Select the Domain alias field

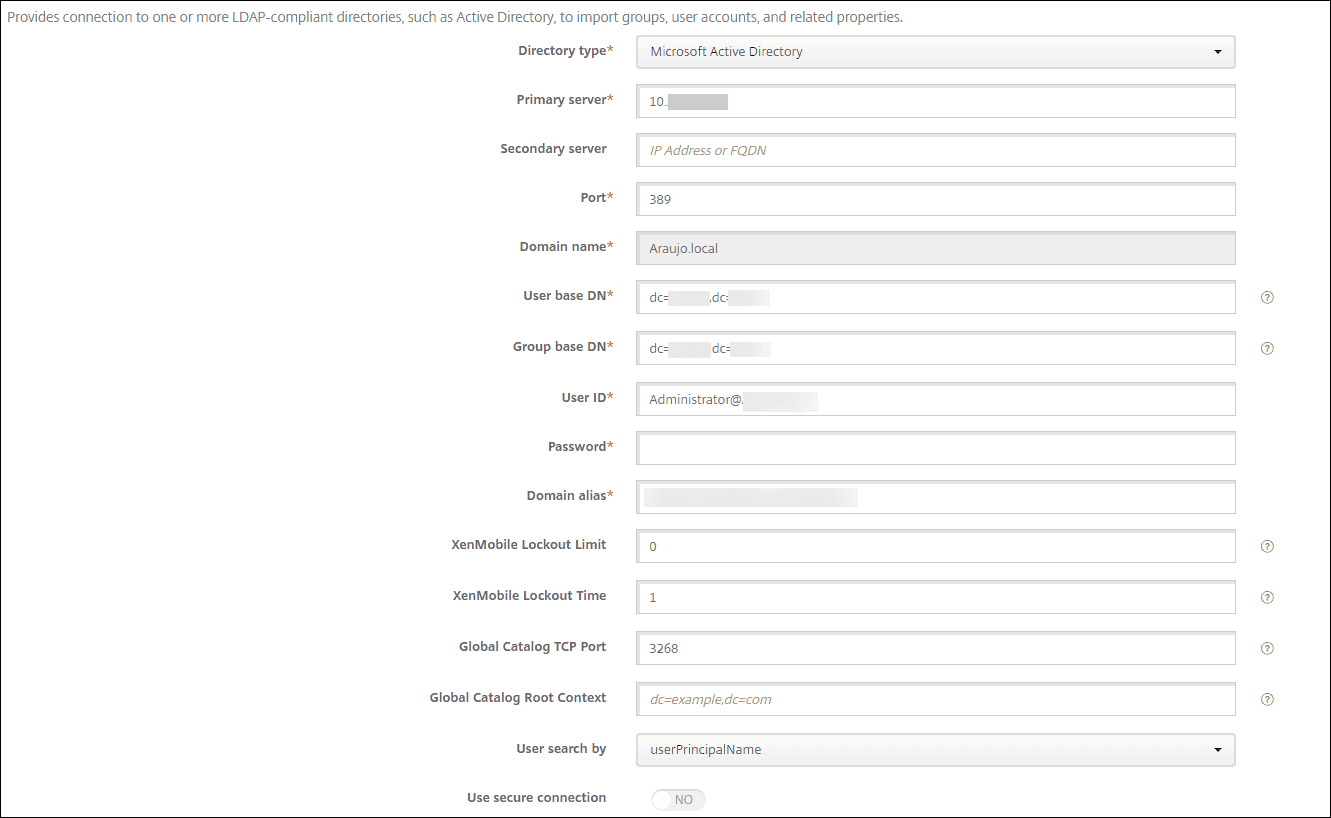pos(935,497)
